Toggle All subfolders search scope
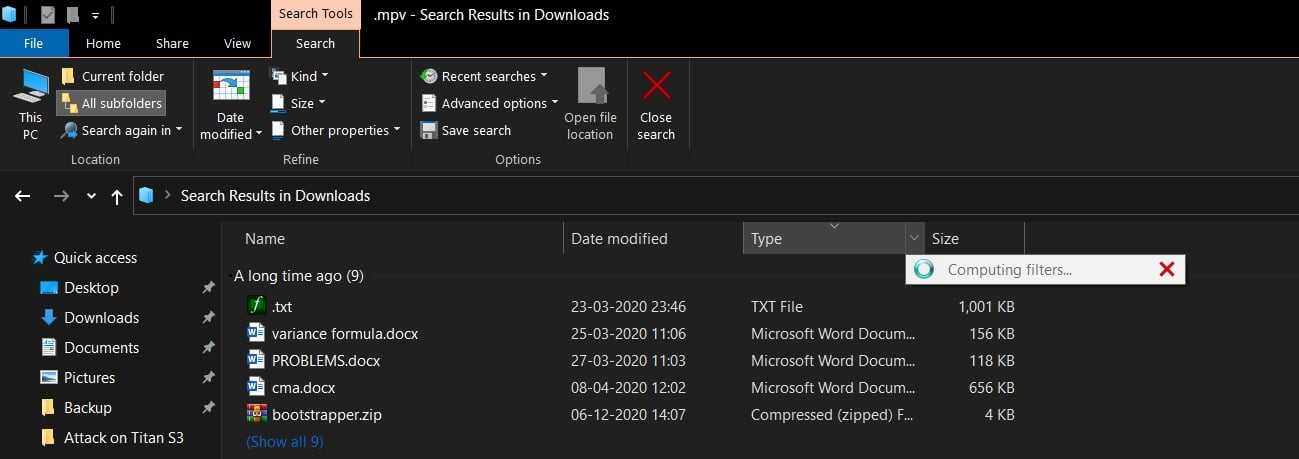Viewport: 1299px width, 459px height. [x=110, y=103]
